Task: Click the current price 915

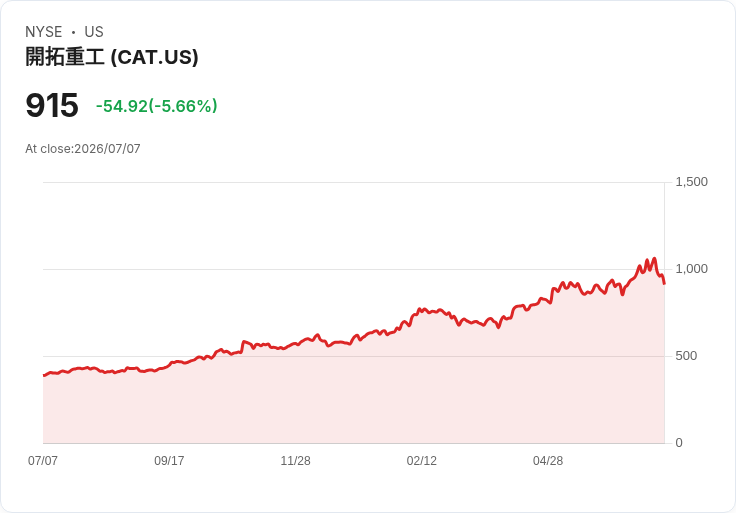Action: point(52,105)
